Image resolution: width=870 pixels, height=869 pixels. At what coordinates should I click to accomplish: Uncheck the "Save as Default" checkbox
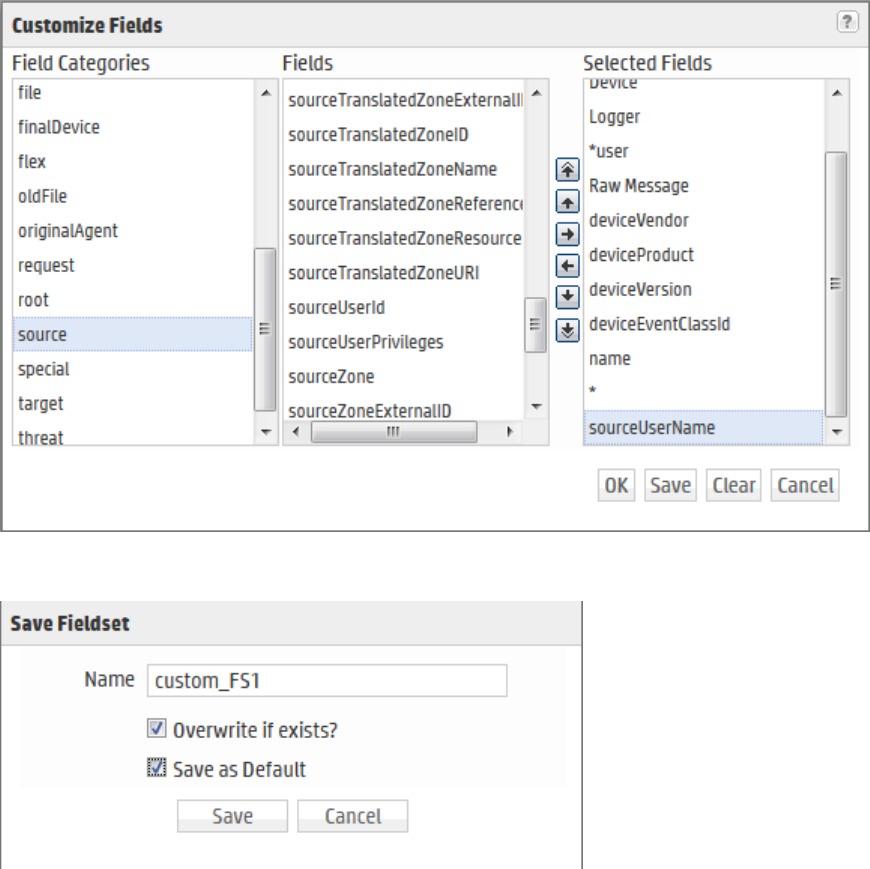pos(156,769)
